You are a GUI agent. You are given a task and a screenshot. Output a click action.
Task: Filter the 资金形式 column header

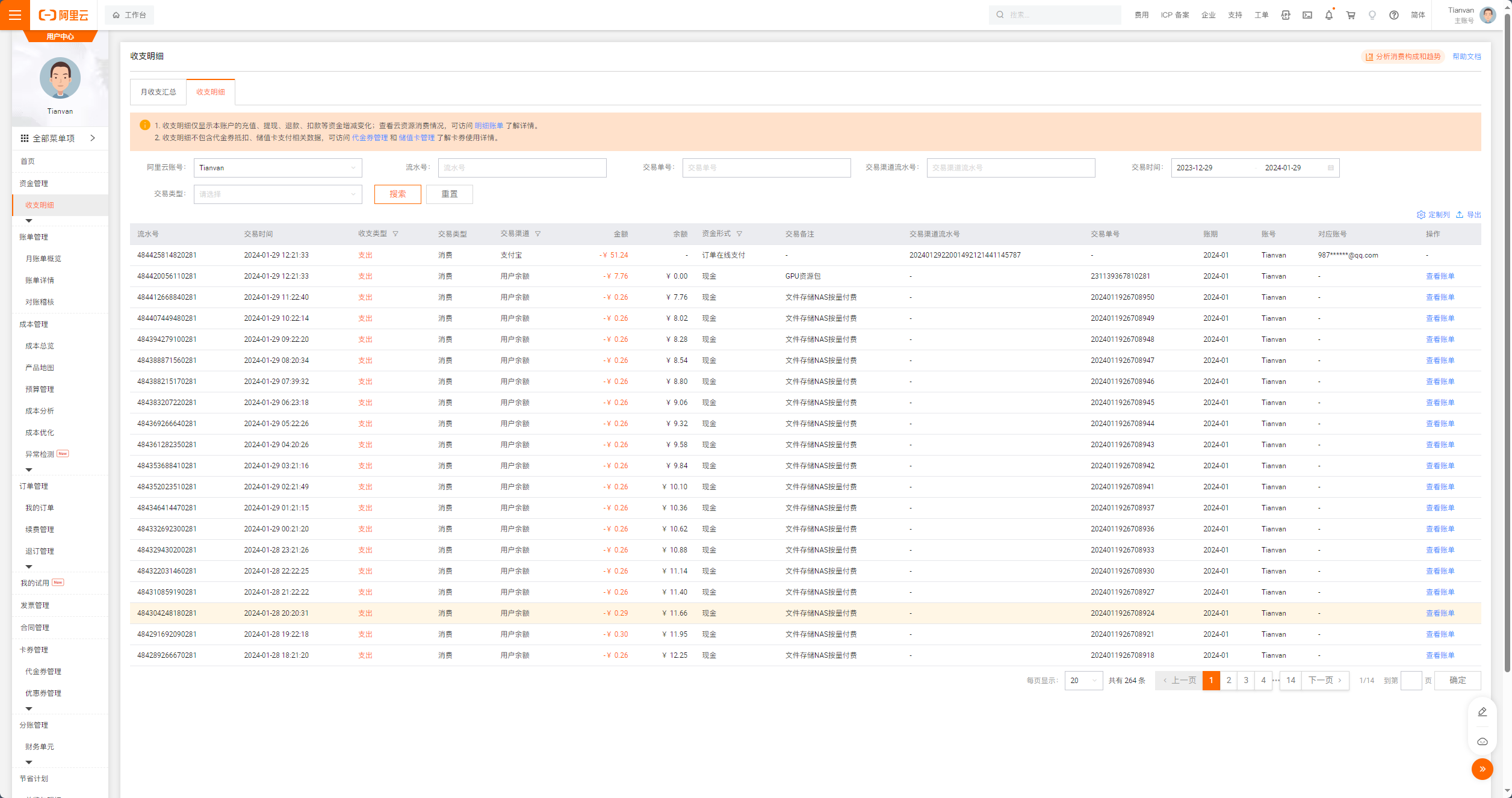(x=739, y=234)
